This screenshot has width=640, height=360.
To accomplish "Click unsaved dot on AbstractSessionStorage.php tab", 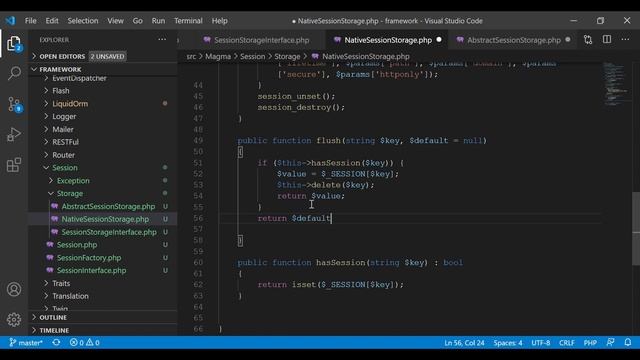I will coord(568,40).
